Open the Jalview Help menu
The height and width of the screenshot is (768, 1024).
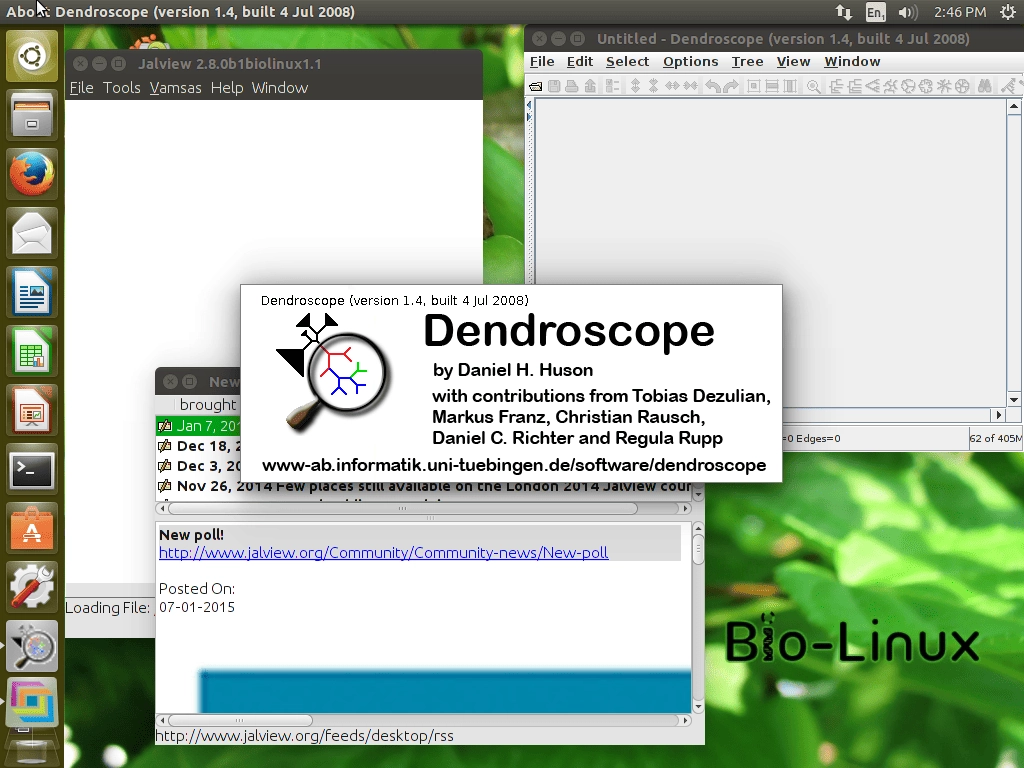coord(227,88)
